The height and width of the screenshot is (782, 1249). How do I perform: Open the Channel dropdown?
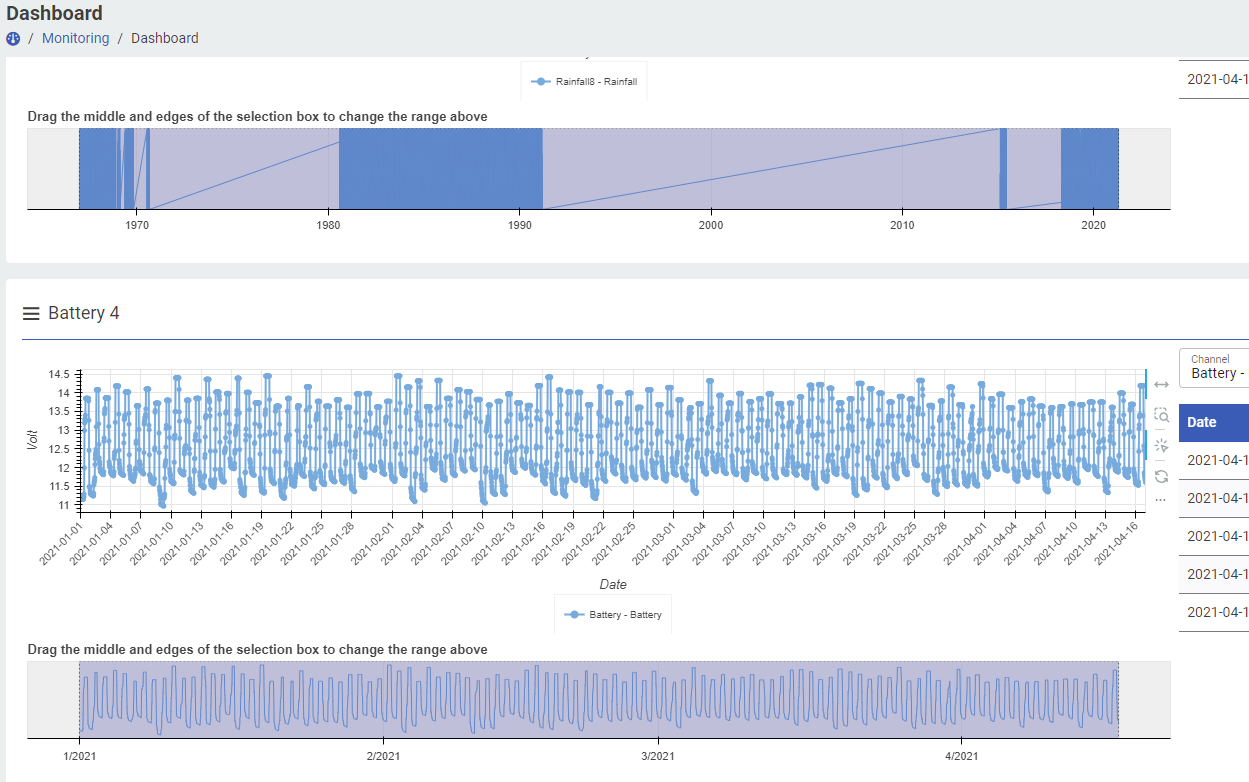pyautogui.click(x=1214, y=367)
